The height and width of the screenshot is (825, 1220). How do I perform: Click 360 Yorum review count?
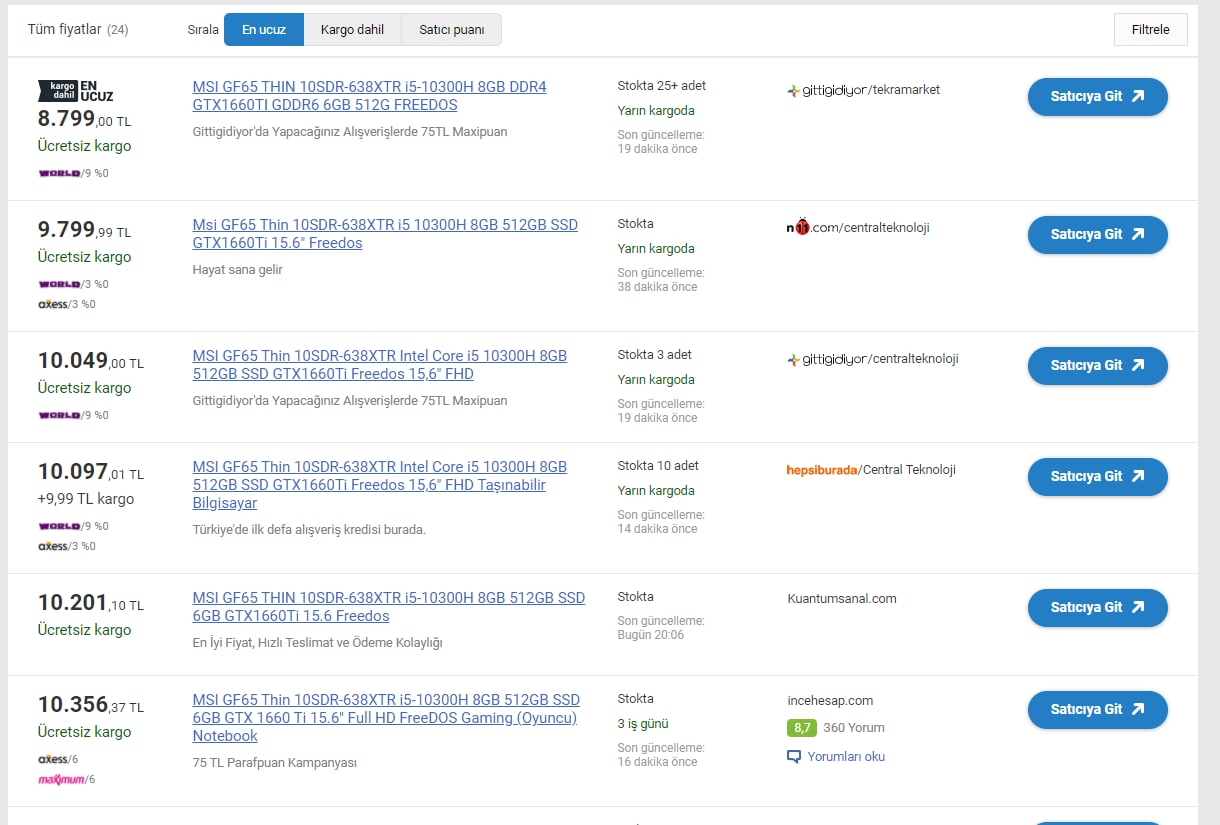pos(854,728)
